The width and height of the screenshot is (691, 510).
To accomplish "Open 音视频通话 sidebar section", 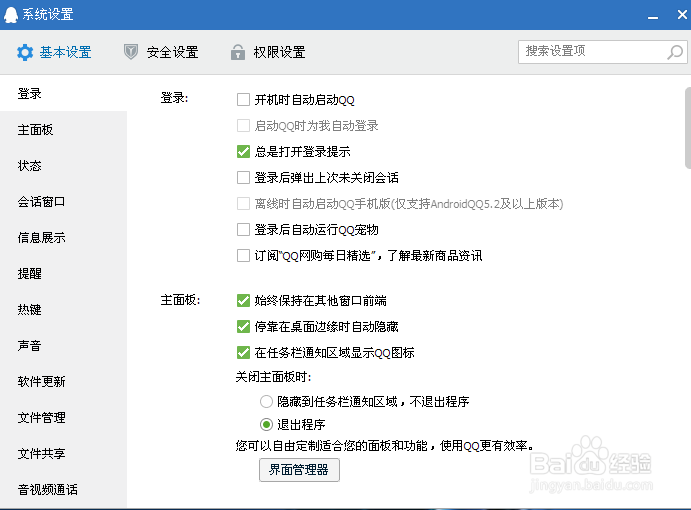I will 63,490.
